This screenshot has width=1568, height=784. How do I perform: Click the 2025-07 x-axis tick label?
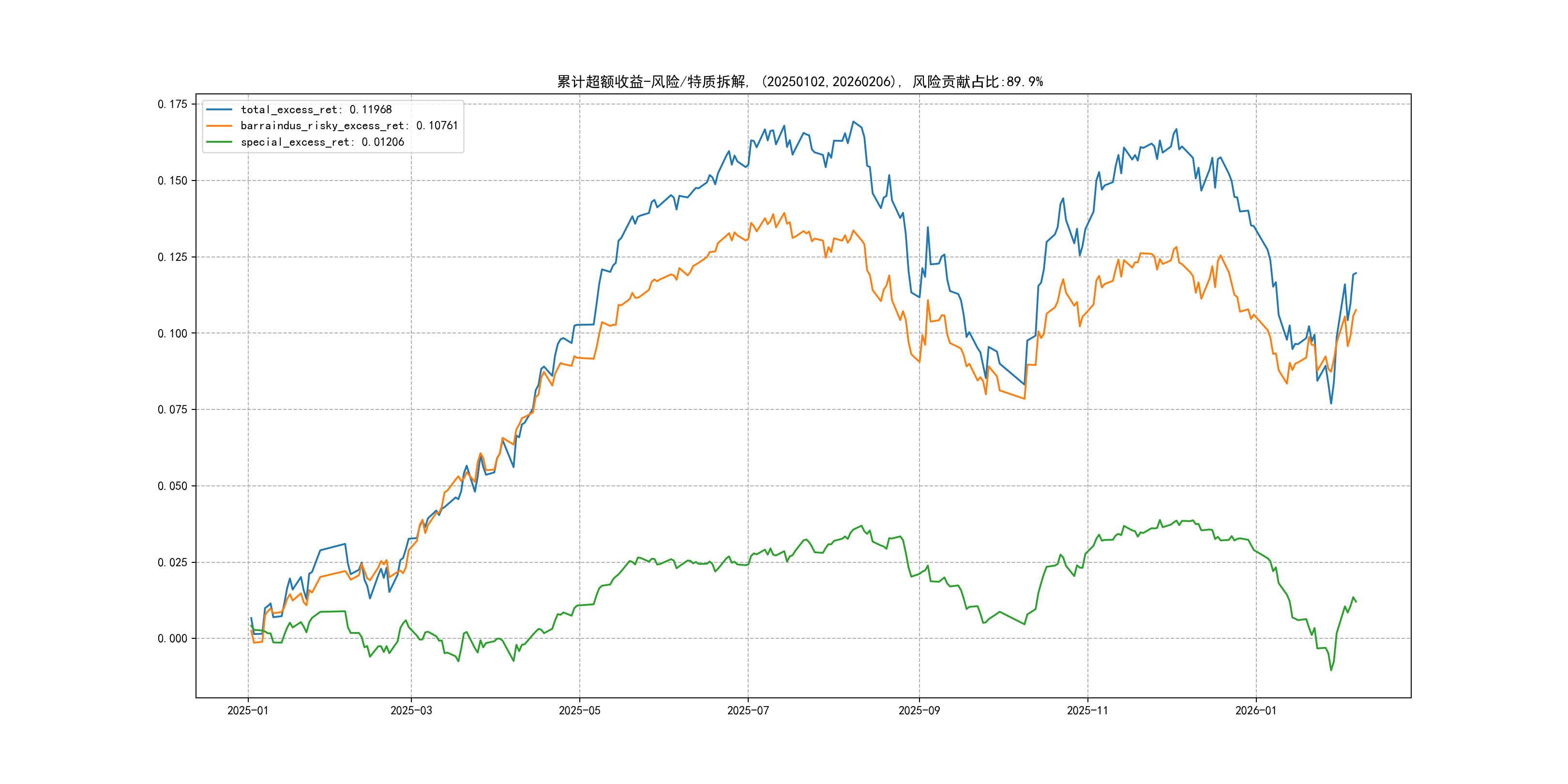tap(748, 710)
